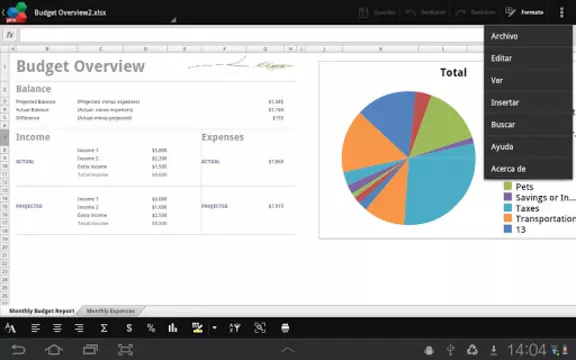Expand the system bar up chevron
This screenshot has height=360, width=576.
(x=288, y=350)
